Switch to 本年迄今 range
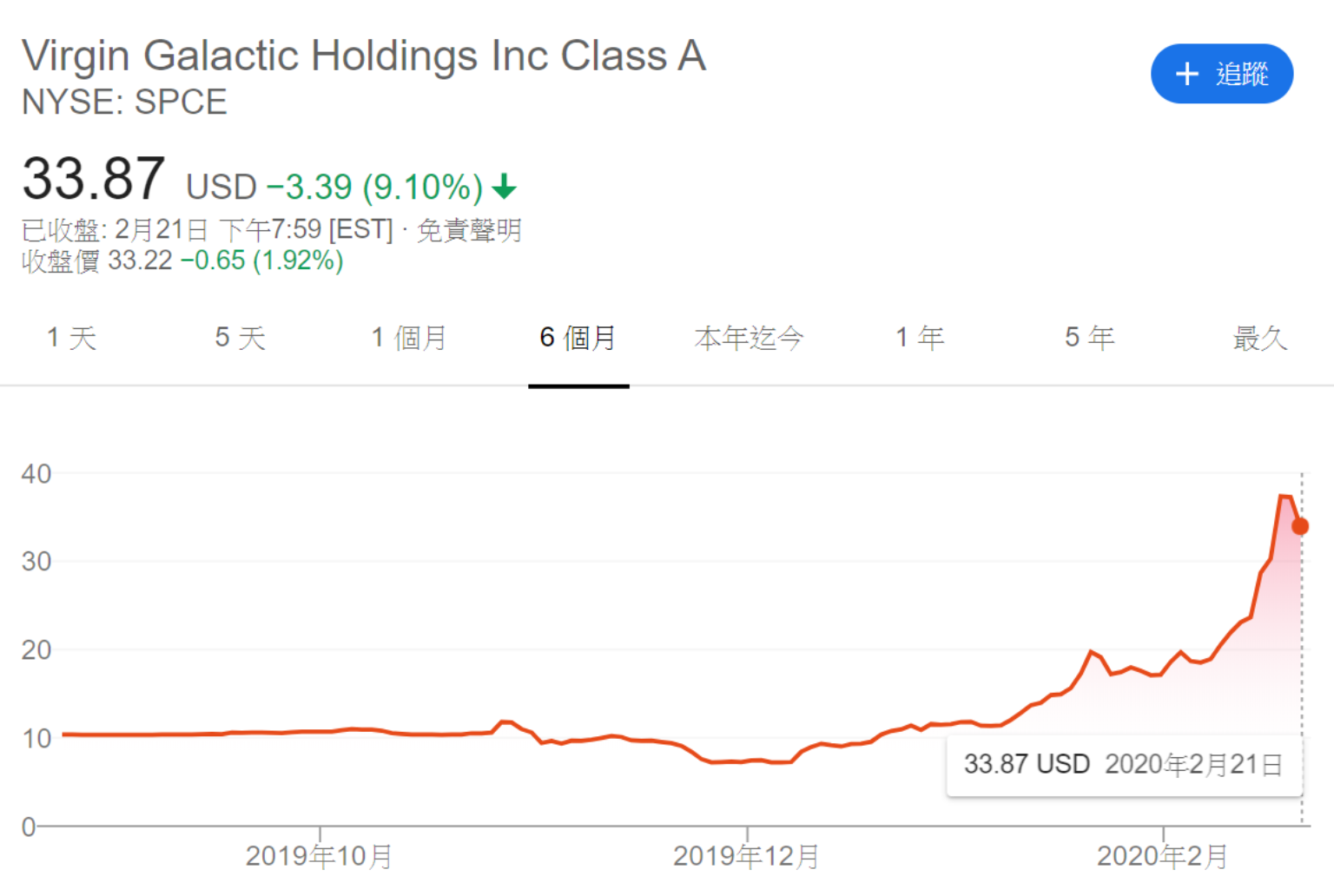 [750, 338]
